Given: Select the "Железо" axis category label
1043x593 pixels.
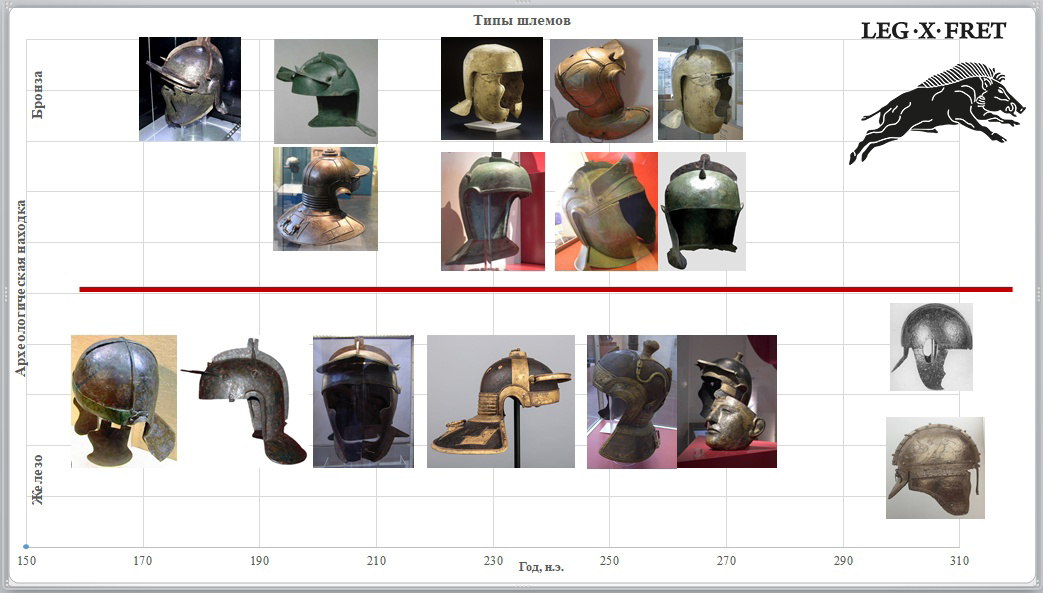Looking at the screenshot, I should pos(39,479).
